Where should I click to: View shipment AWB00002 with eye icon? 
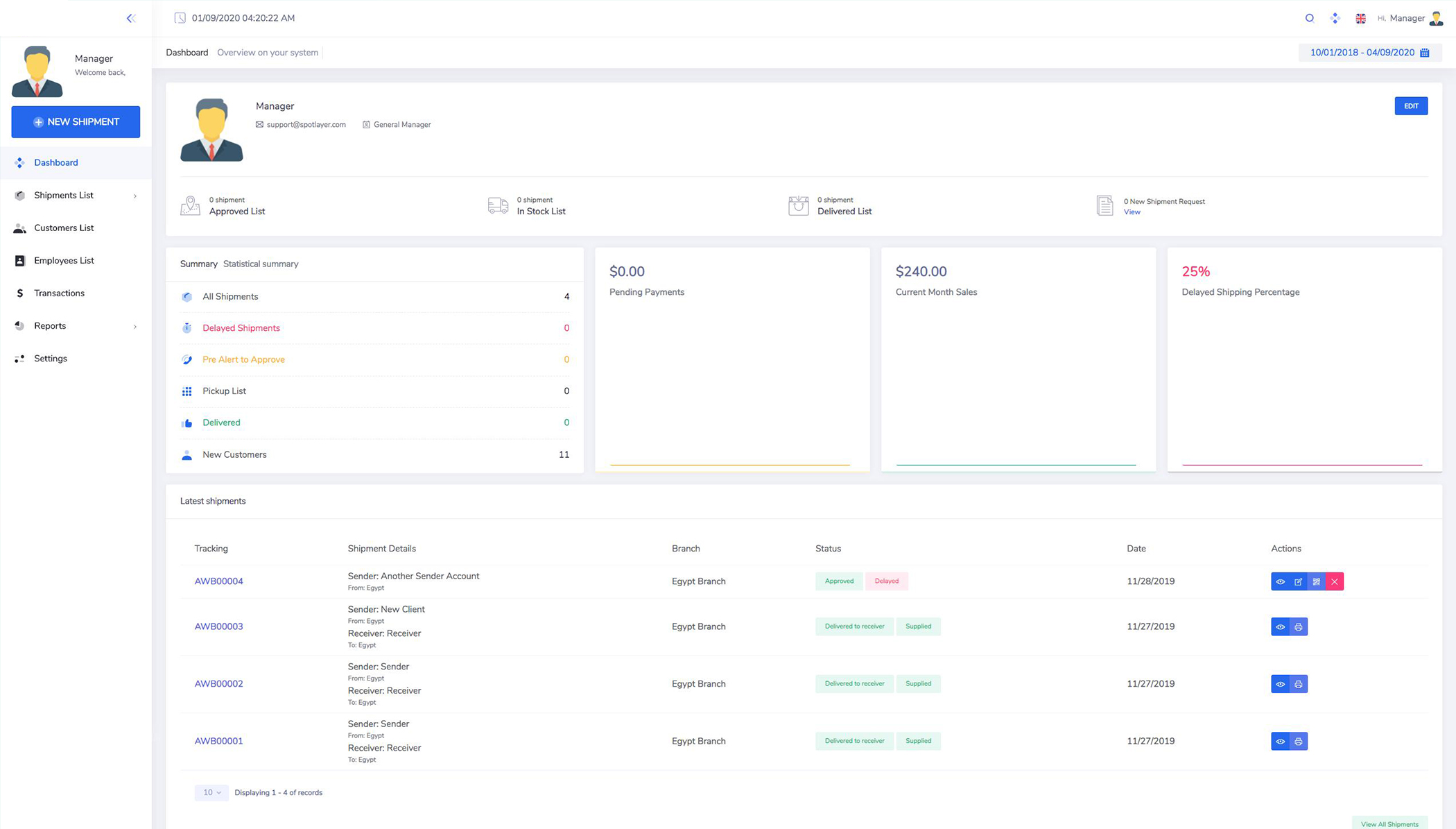[x=1280, y=684]
